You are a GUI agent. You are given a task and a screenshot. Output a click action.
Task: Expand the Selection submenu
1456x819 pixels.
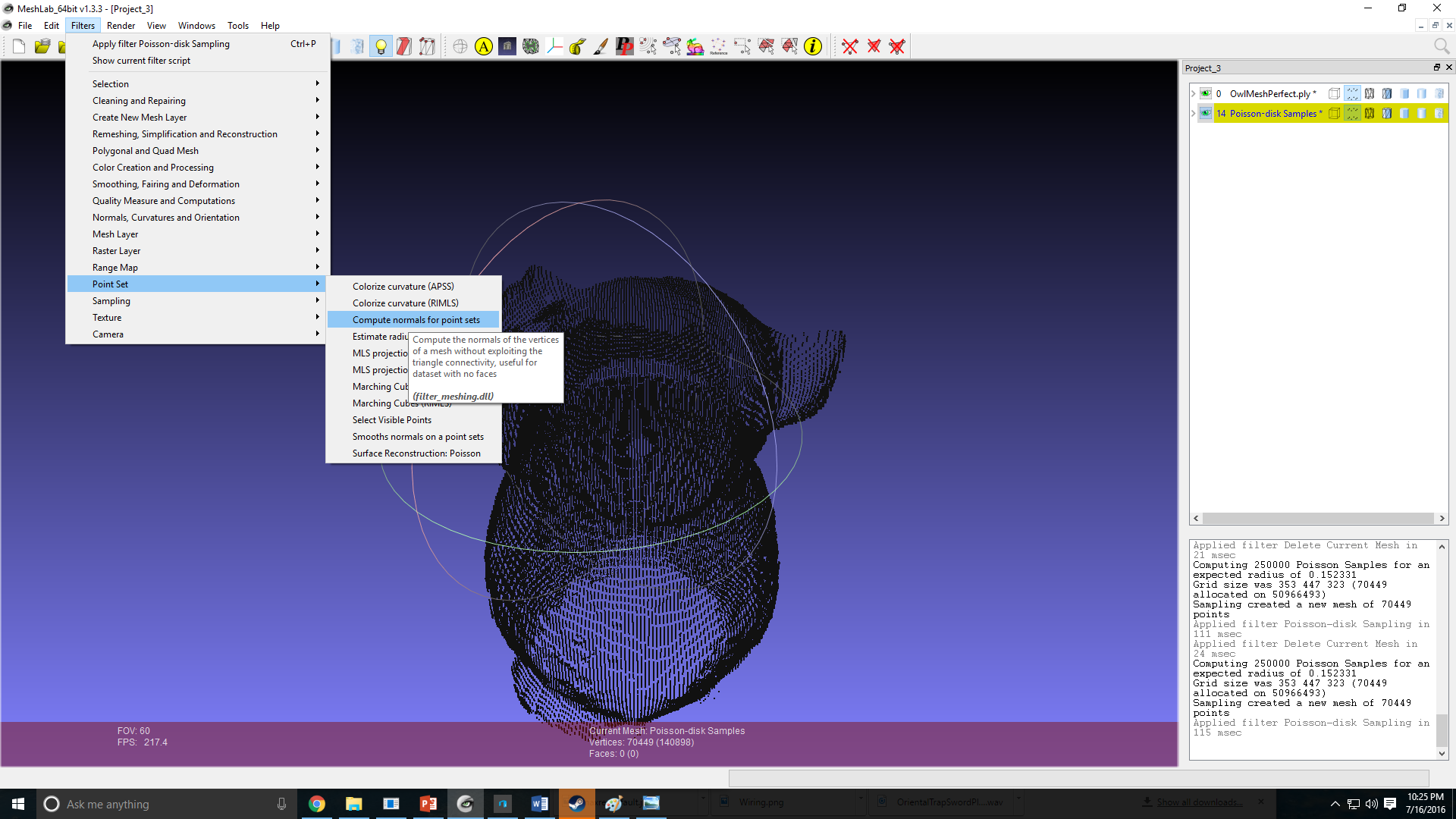198,84
